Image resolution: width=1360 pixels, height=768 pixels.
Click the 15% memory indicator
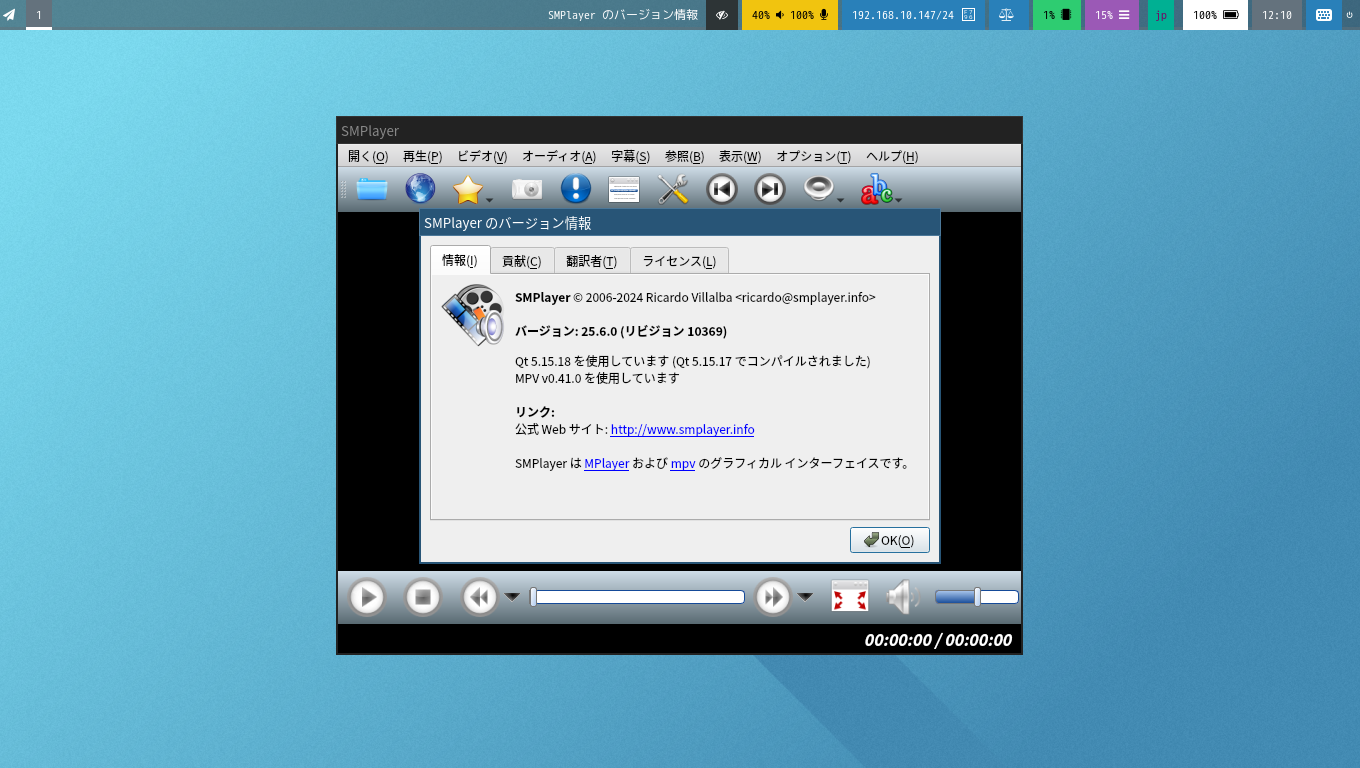tap(1112, 15)
